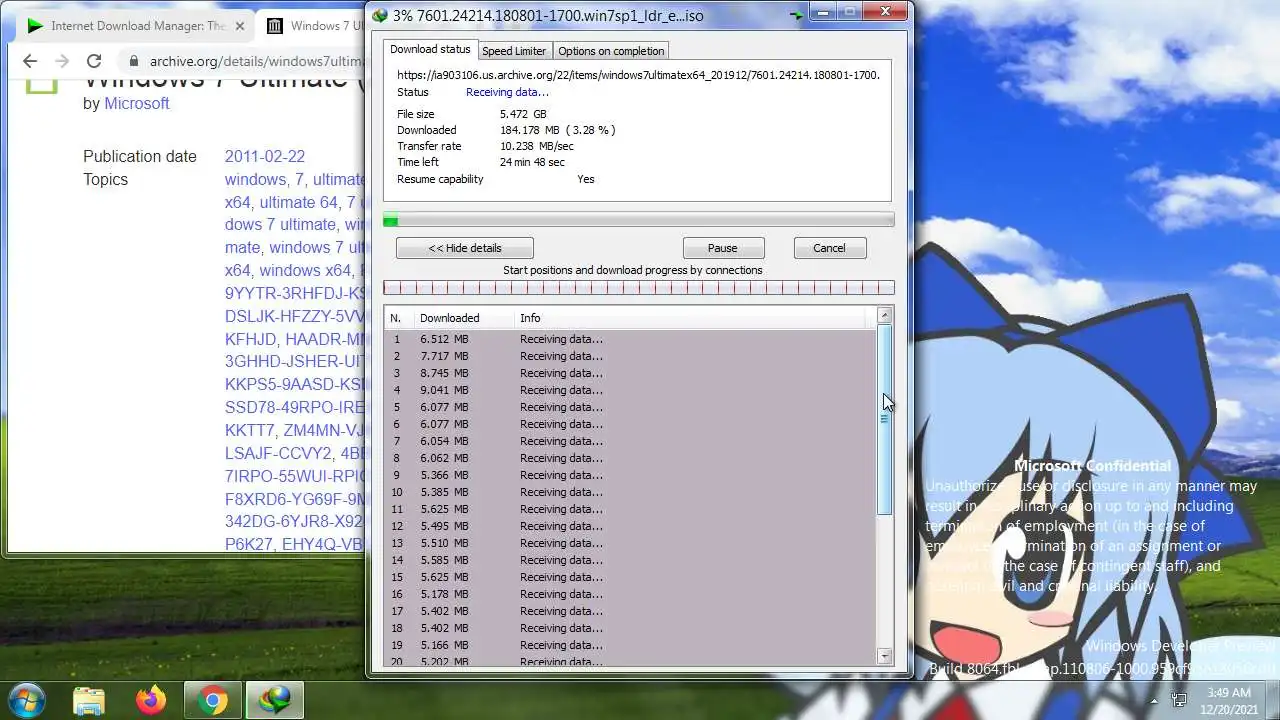
Task: Click the 2011-02-22 publication date link
Action: click(x=265, y=156)
